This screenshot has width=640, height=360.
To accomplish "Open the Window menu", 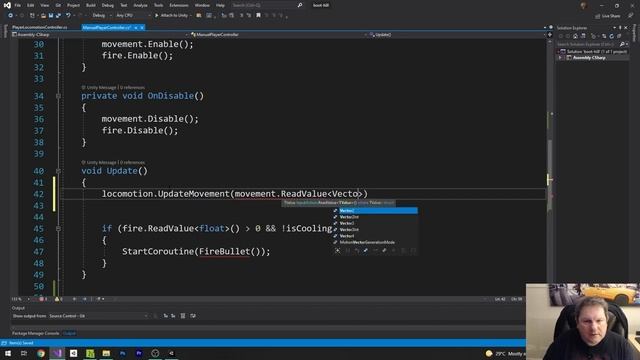I will point(202,5).
